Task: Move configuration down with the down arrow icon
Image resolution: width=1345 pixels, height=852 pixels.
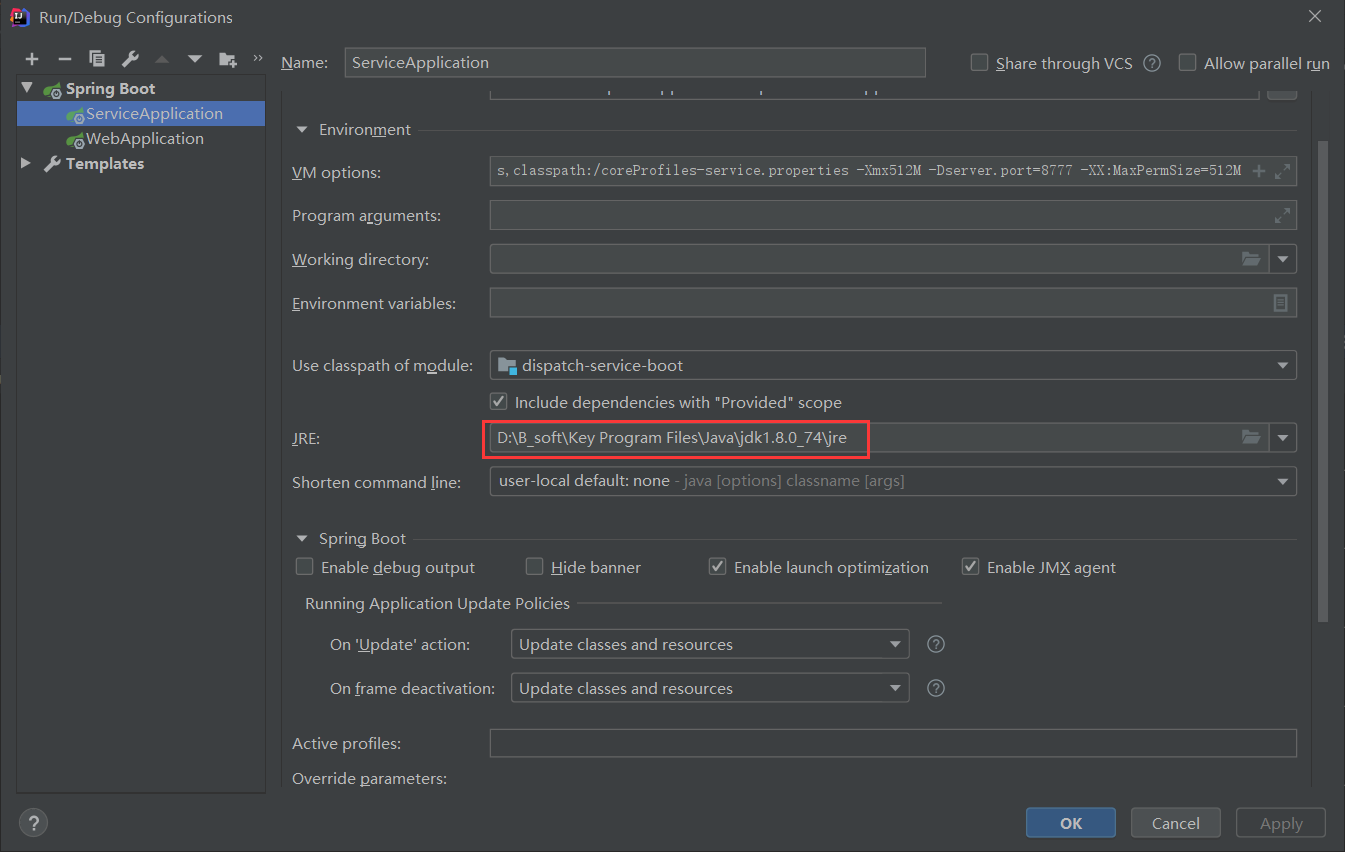Action: (x=194, y=58)
